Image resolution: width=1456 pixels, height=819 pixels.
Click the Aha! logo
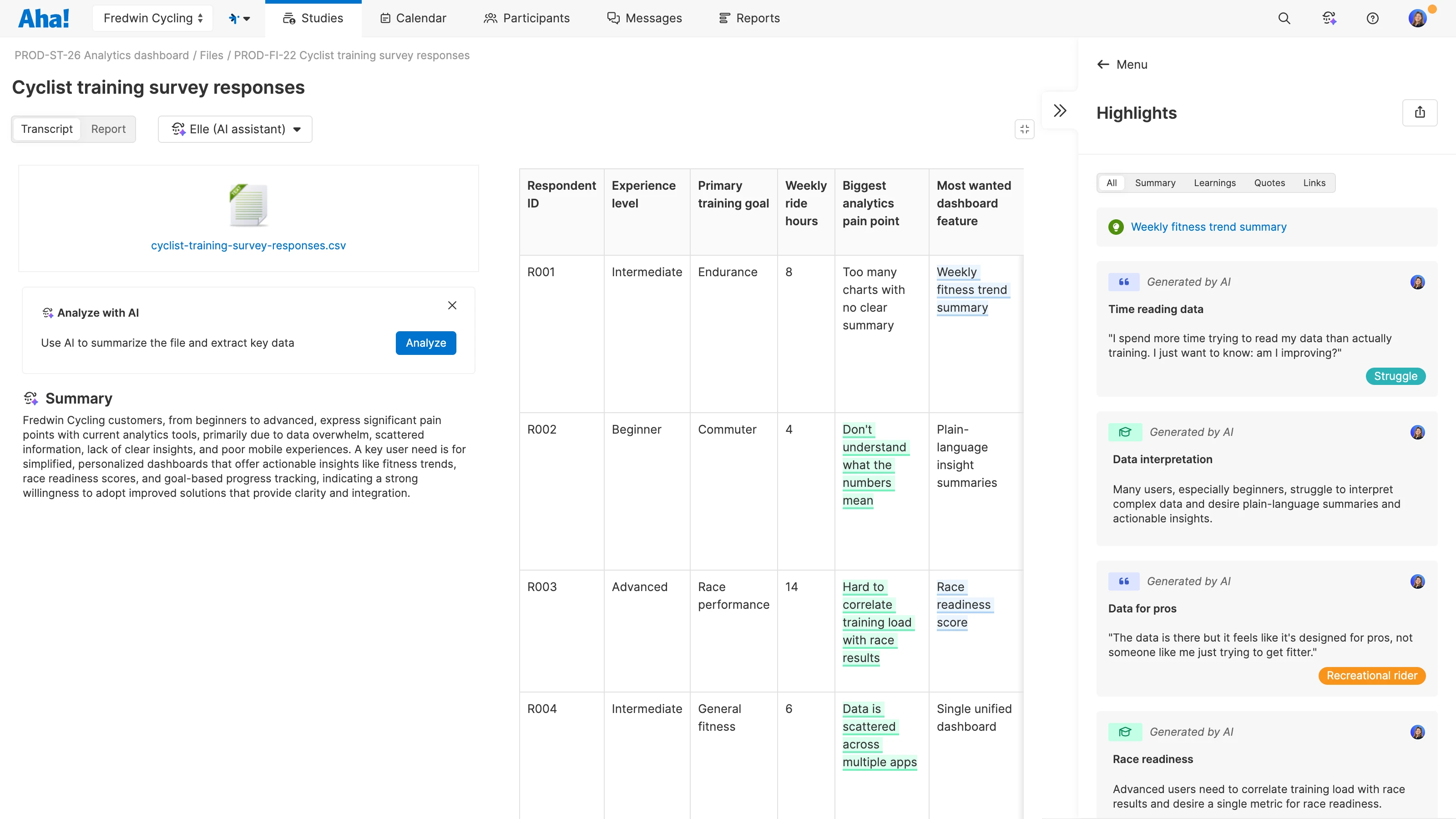44,18
